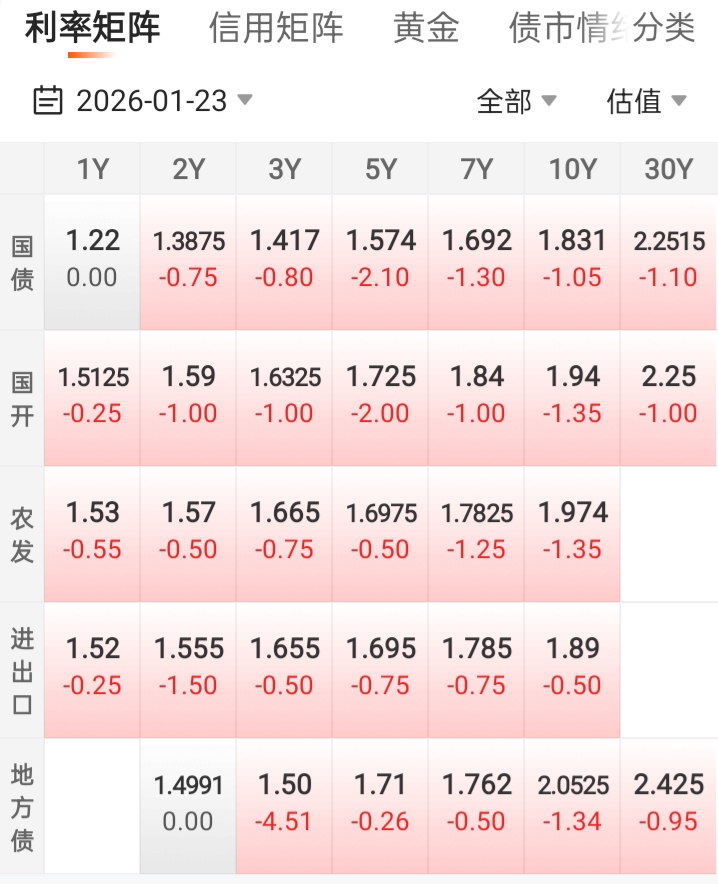
Task: Click the 国债 row header
Action: pyautogui.click(x=22, y=263)
